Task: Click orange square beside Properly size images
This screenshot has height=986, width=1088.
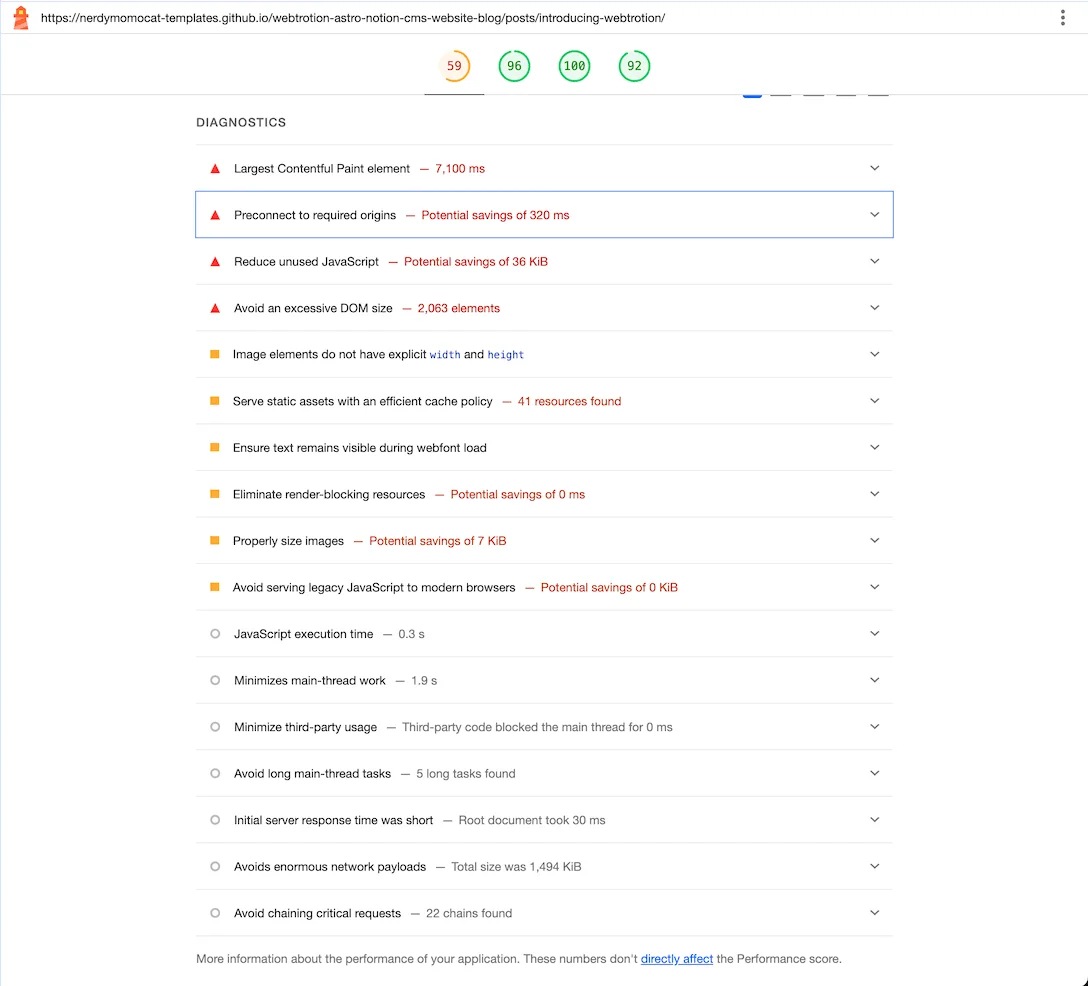Action: click(x=215, y=541)
